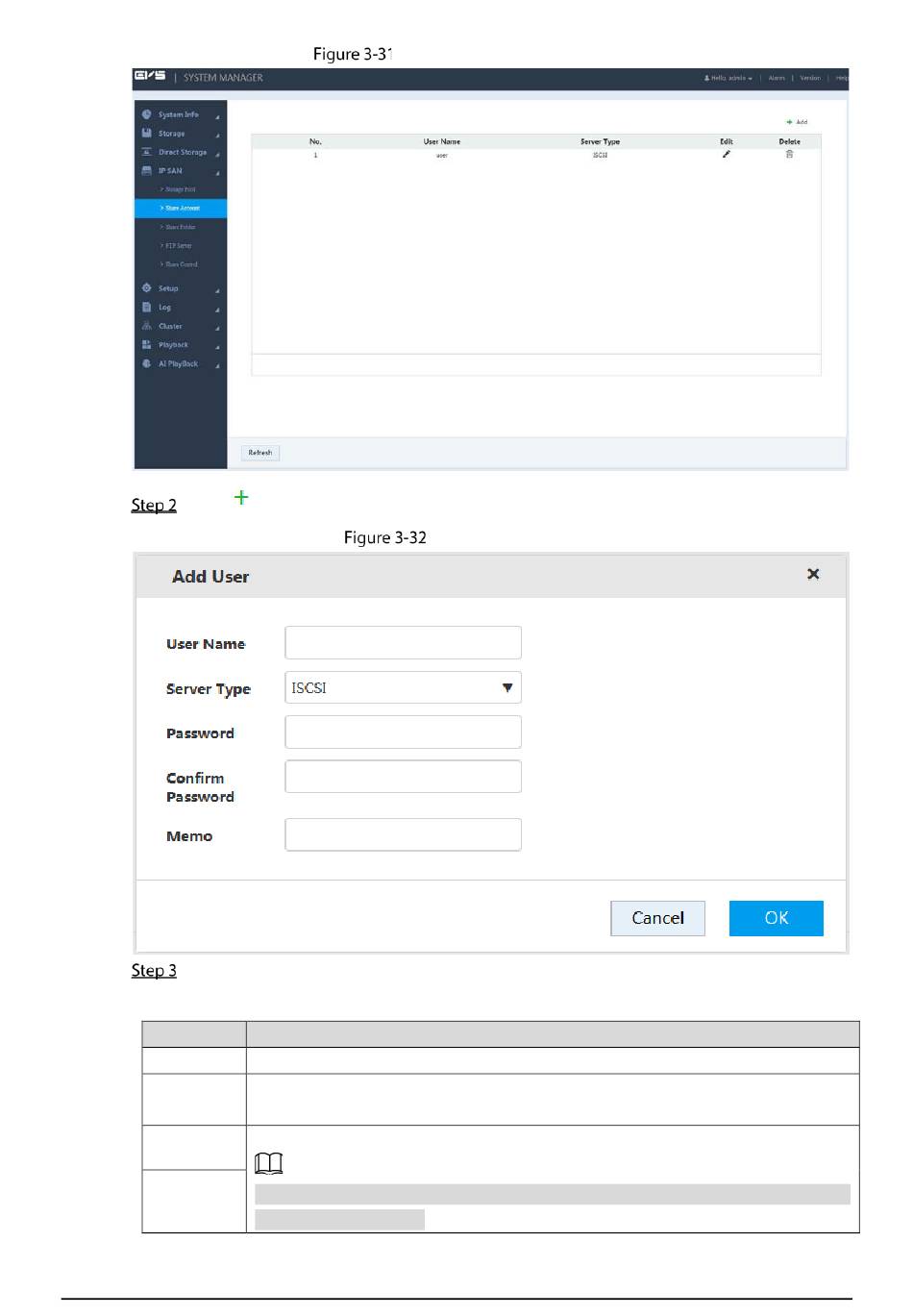Expand the AI PlayBack menu arrow
Image resolution: width=913 pixels, height=1316 pixels.
(217, 366)
